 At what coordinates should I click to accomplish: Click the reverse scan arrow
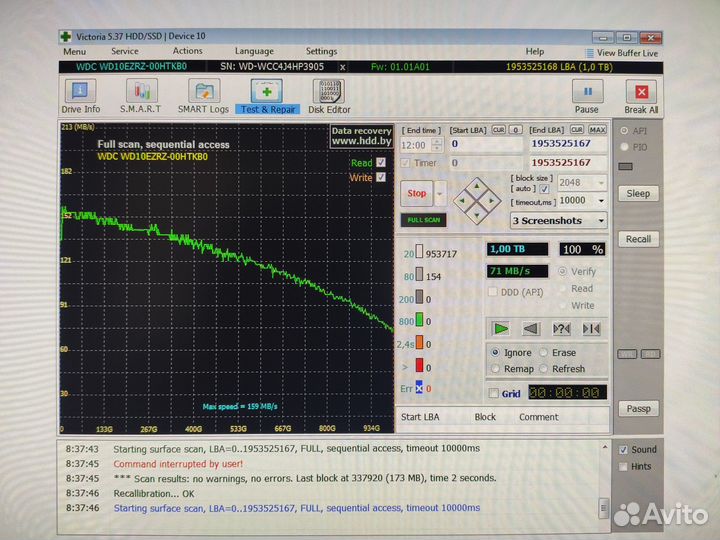point(531,328)
